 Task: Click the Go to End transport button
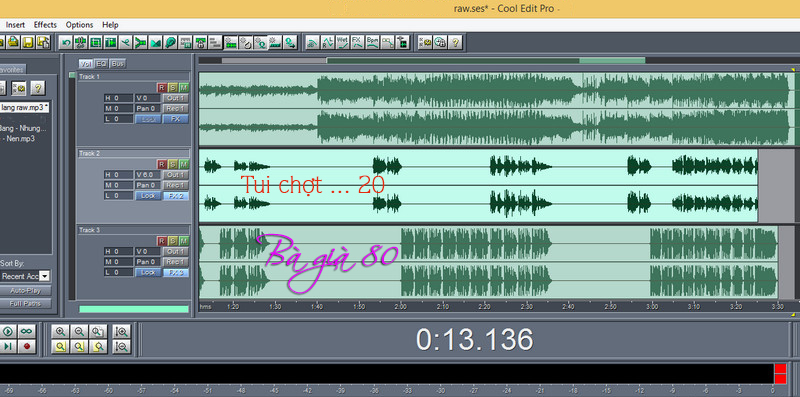tap(8, 347)
